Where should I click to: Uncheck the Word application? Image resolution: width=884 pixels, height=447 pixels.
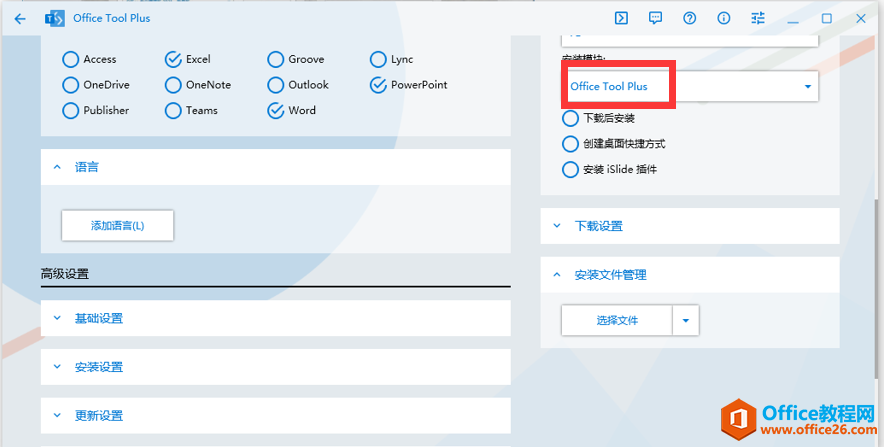pyautogui.click(x=276, y=110)
